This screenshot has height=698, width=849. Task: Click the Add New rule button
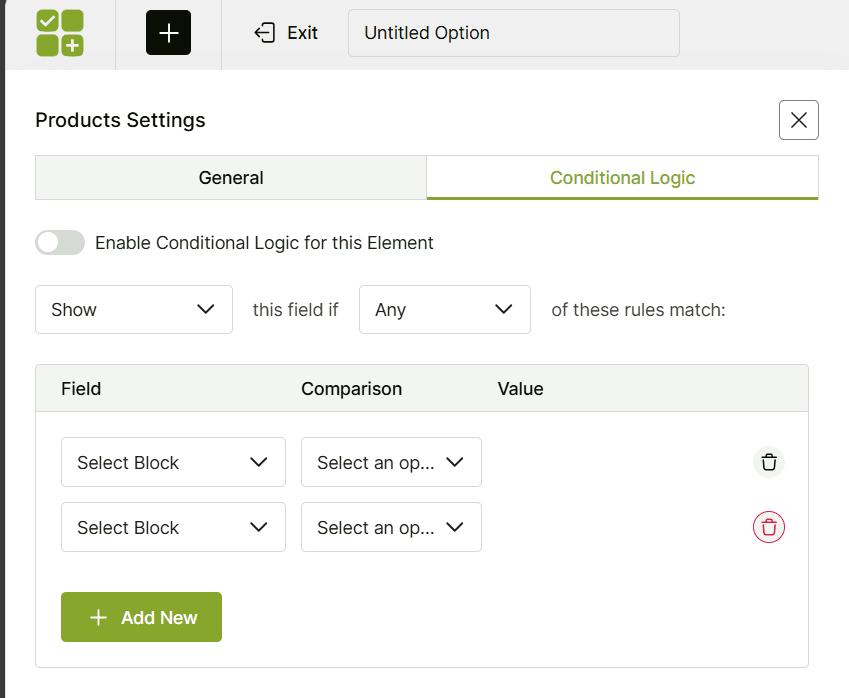[x=141, y=617]
